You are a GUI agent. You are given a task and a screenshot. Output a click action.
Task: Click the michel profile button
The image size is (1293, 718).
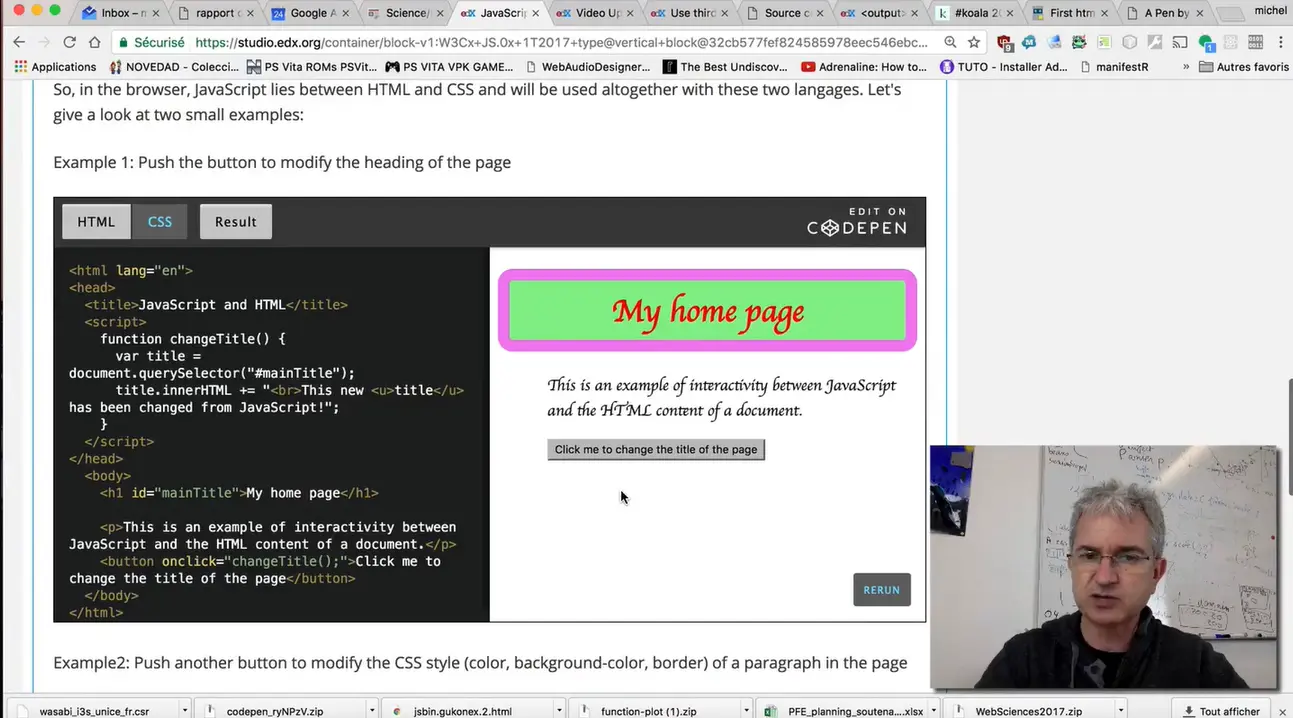click(1271, 11)
